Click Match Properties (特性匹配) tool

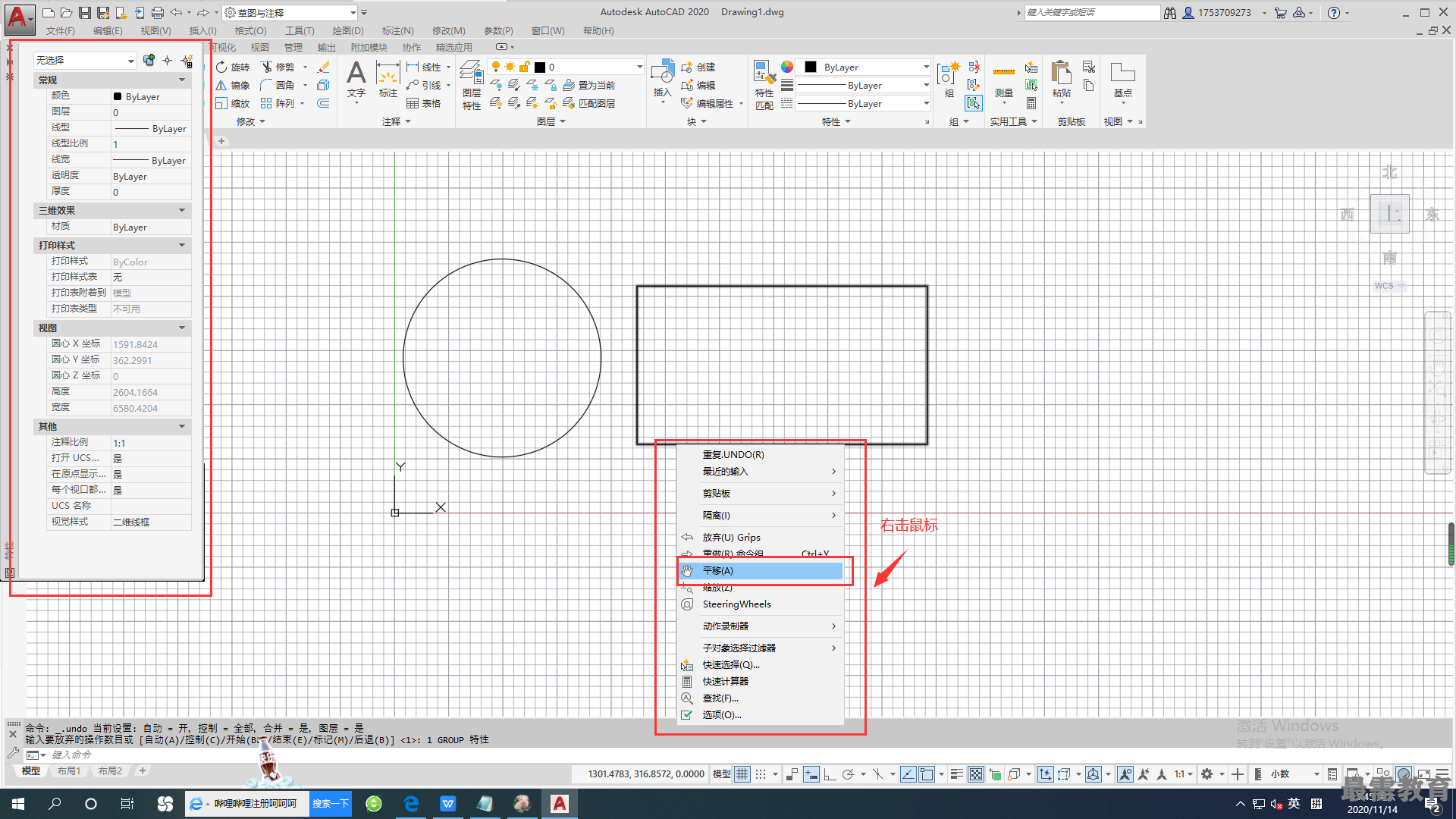point(764,85)
